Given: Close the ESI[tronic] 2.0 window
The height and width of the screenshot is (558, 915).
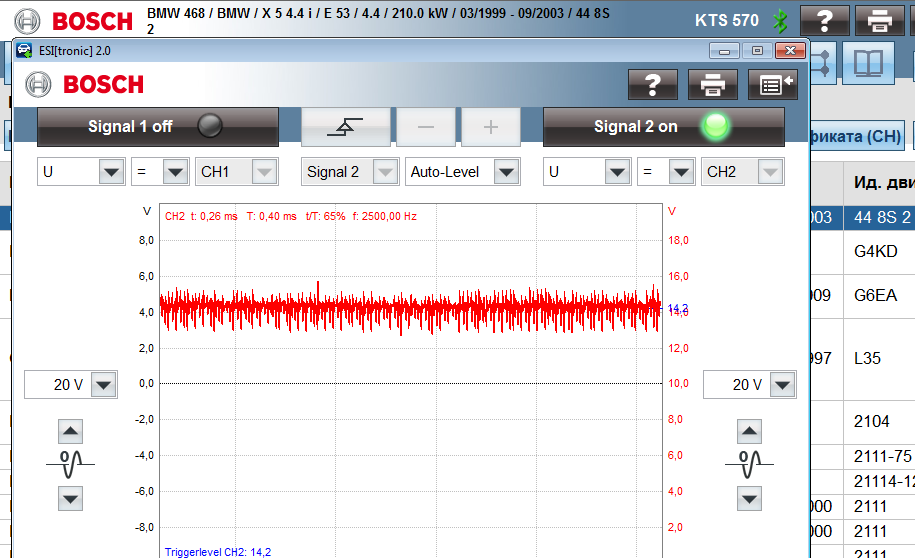Looking at the screenshot, I should (x=790, y=51).
